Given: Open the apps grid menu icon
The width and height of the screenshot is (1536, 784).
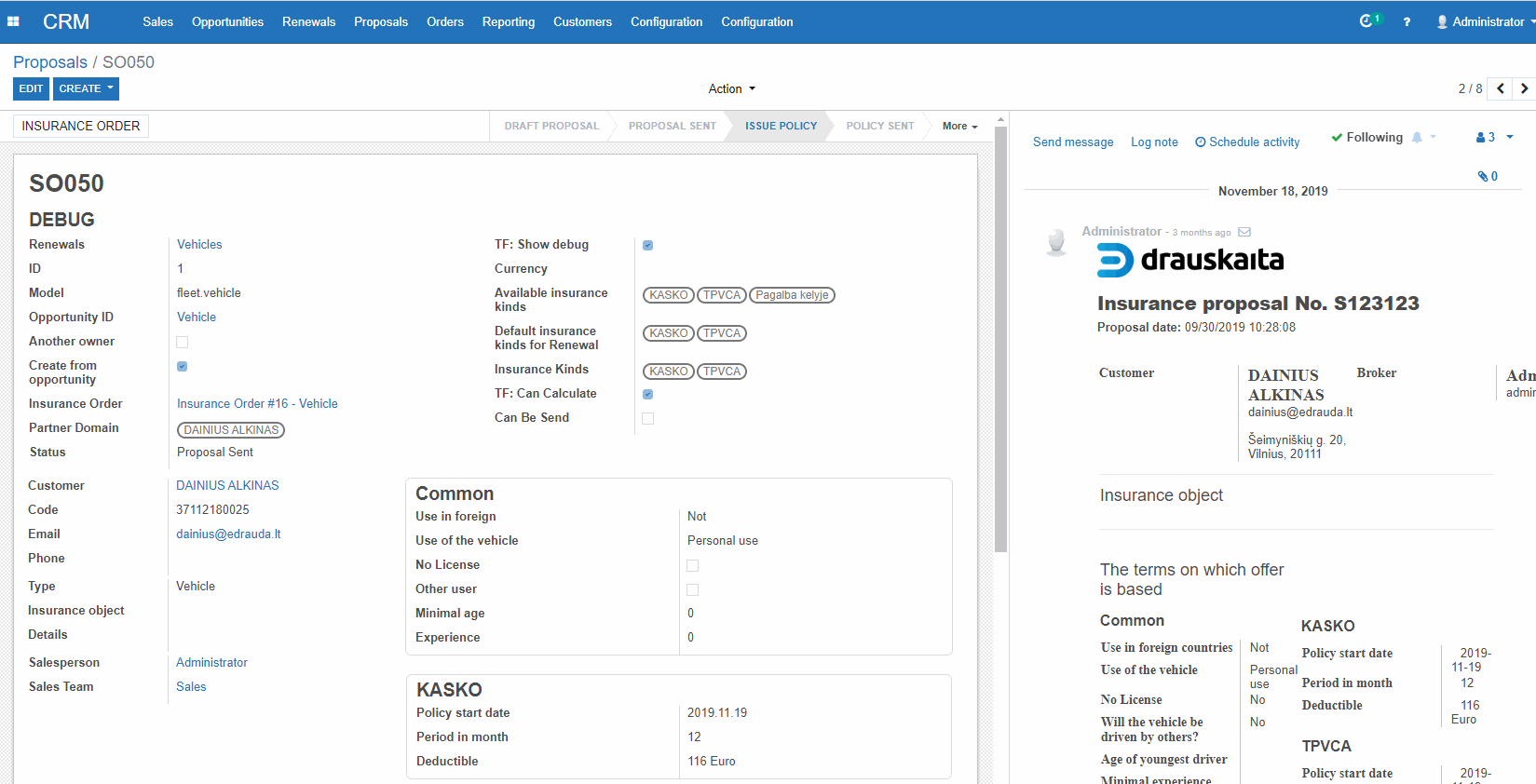Looking at the screenshot, I should tap(13, 21).
